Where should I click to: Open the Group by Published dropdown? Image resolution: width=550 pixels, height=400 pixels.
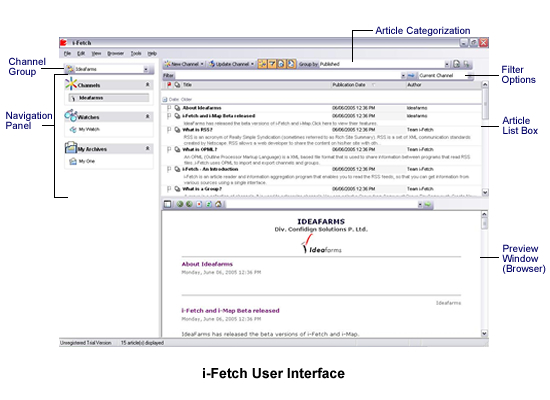[447, 64]
